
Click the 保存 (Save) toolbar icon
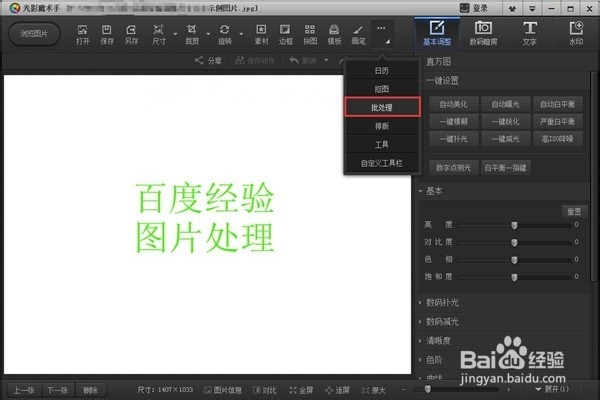click(x=107, y=34)
